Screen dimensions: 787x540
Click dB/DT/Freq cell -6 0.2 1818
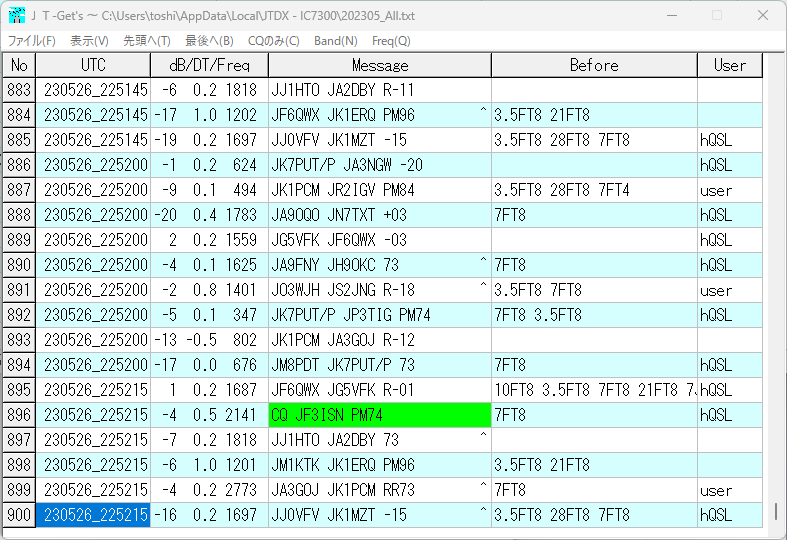pos(209,90)
